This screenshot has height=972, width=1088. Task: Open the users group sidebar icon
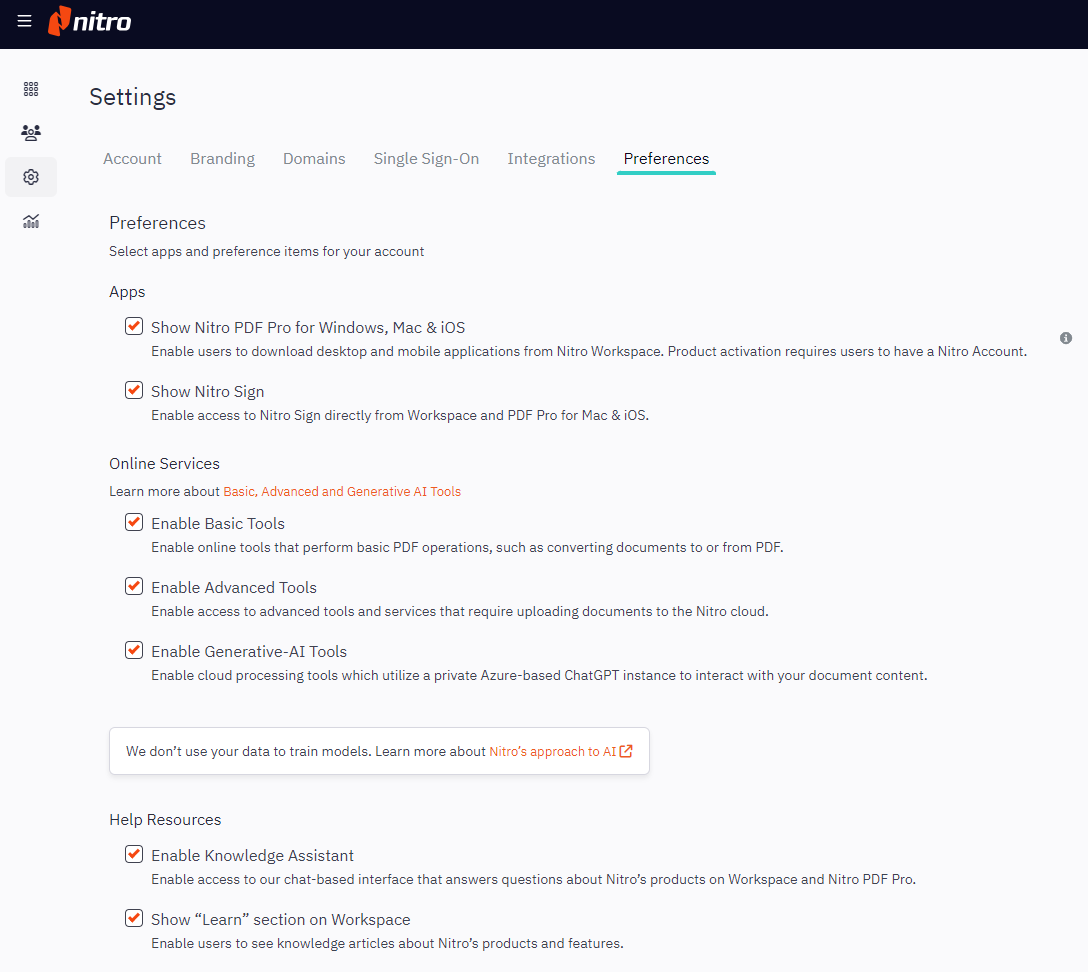[31, 133]
